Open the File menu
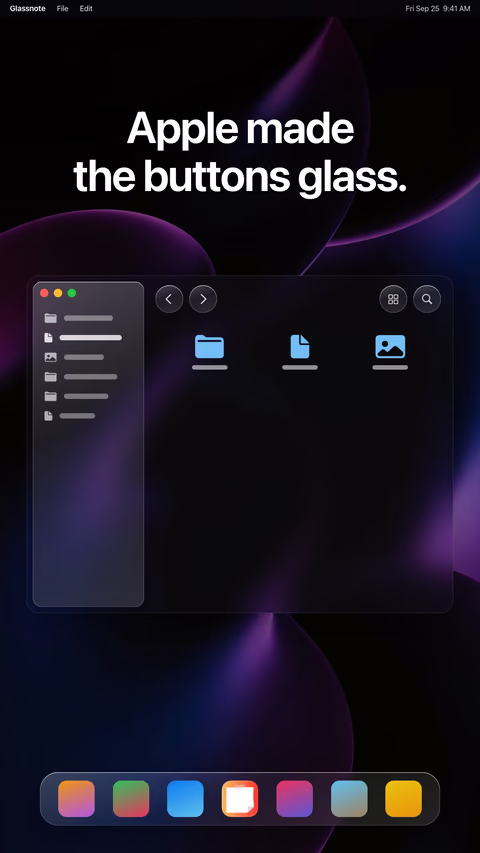This screenshot has width=480, height=853. (x=63, y=9)
